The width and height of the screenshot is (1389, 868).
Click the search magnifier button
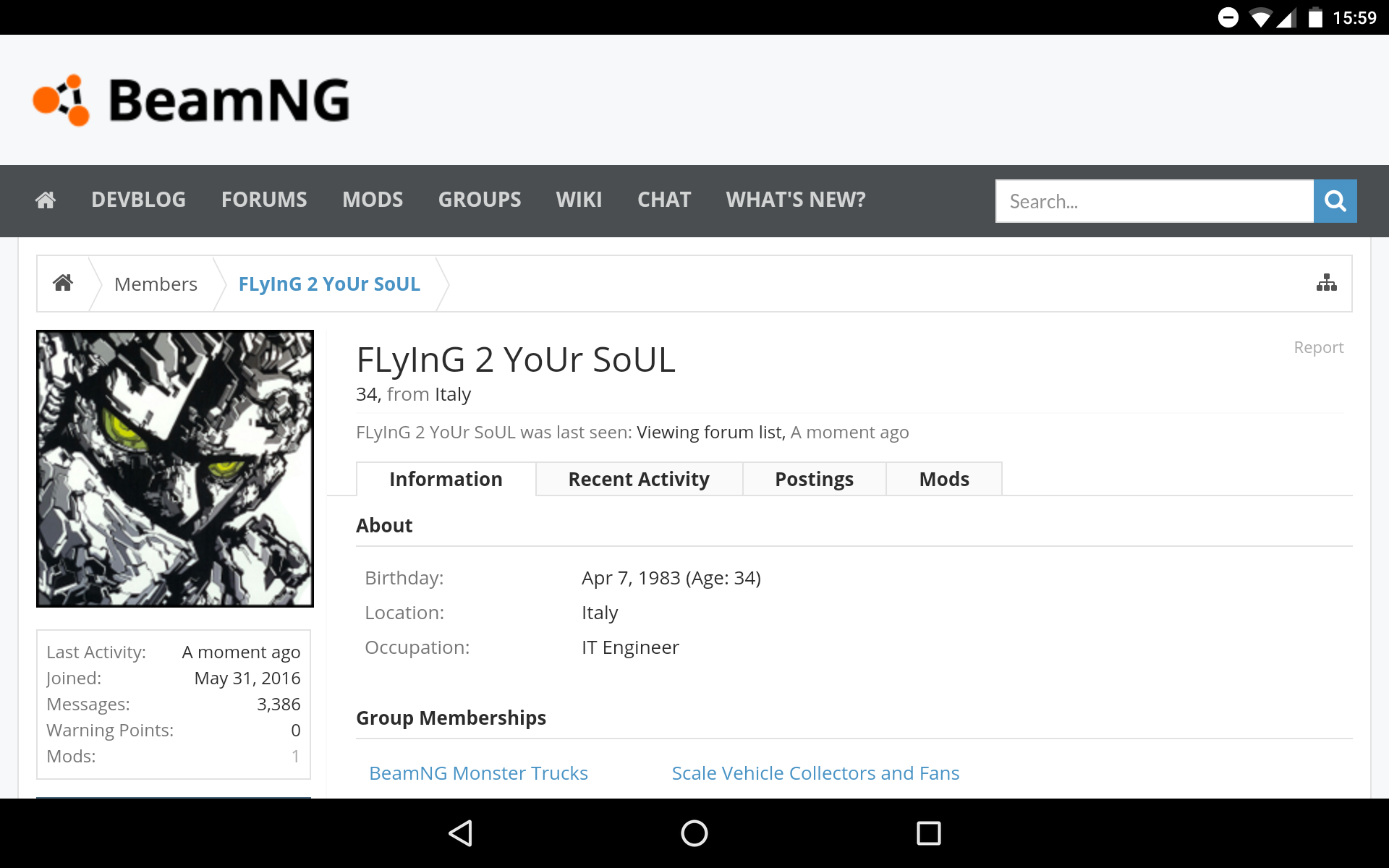[x=1335, y=201]
